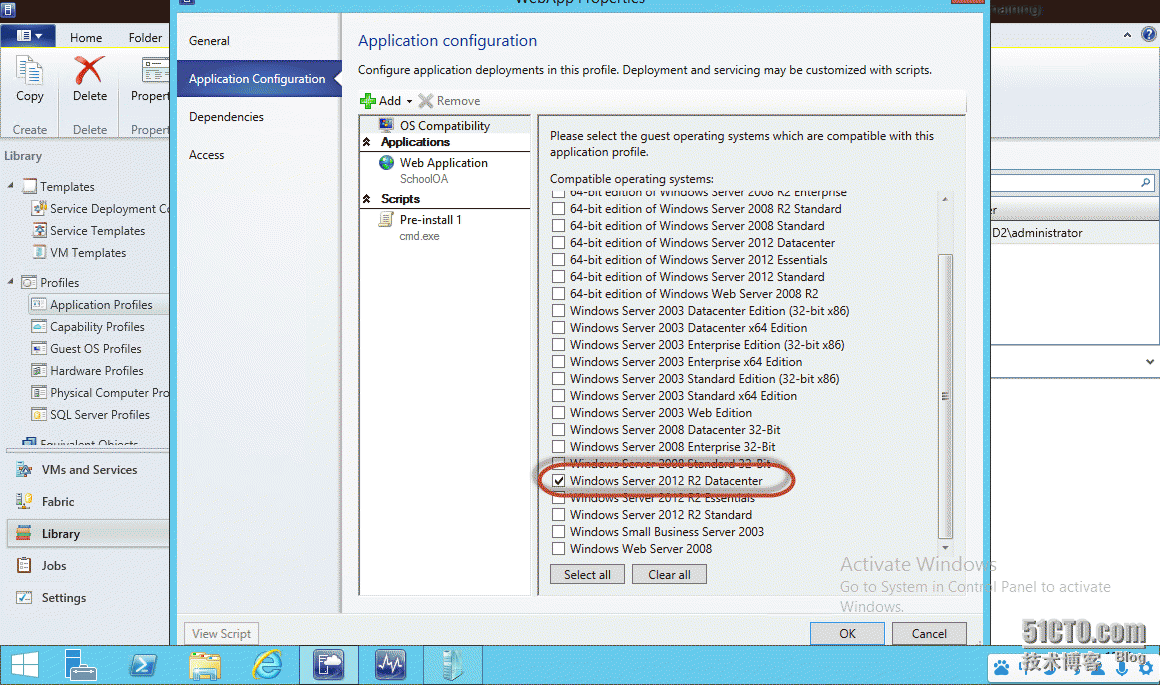The image size is (1160, 685).
Task: Collapse the Scripts section
Action: 366,199
